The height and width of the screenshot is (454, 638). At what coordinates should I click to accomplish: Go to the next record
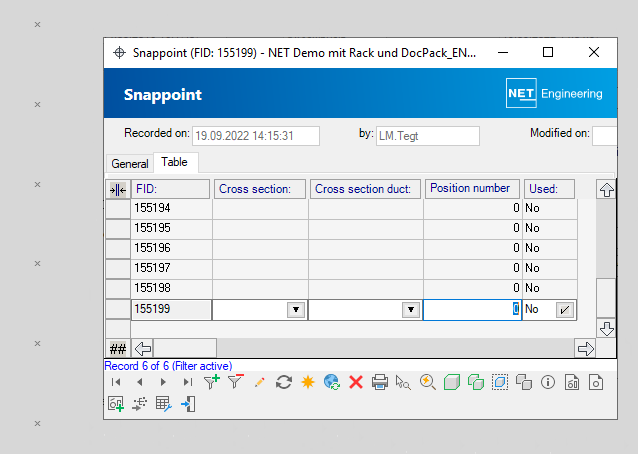163,382
